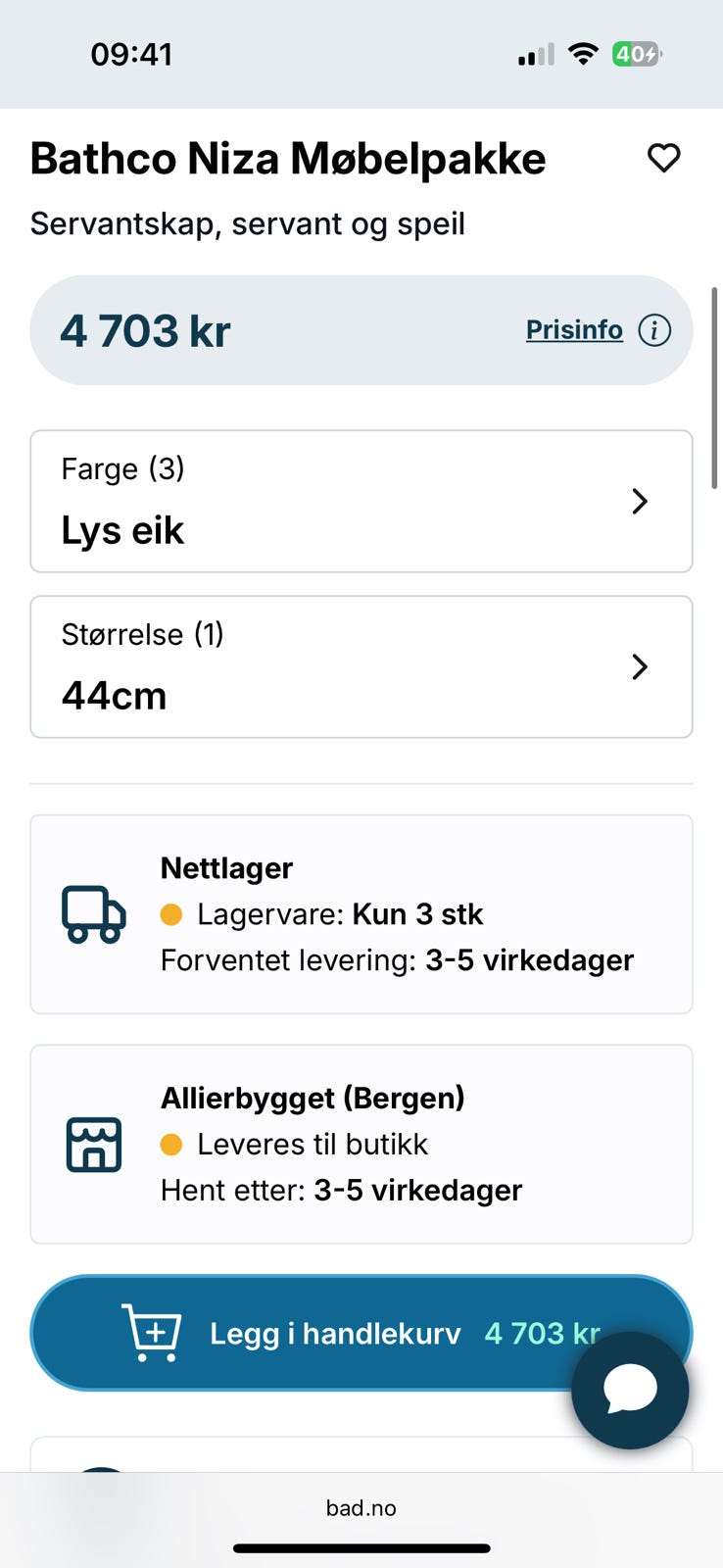Open the chat bubble widget
The image size is (723, 1568).
click(x=630, y=1389)
